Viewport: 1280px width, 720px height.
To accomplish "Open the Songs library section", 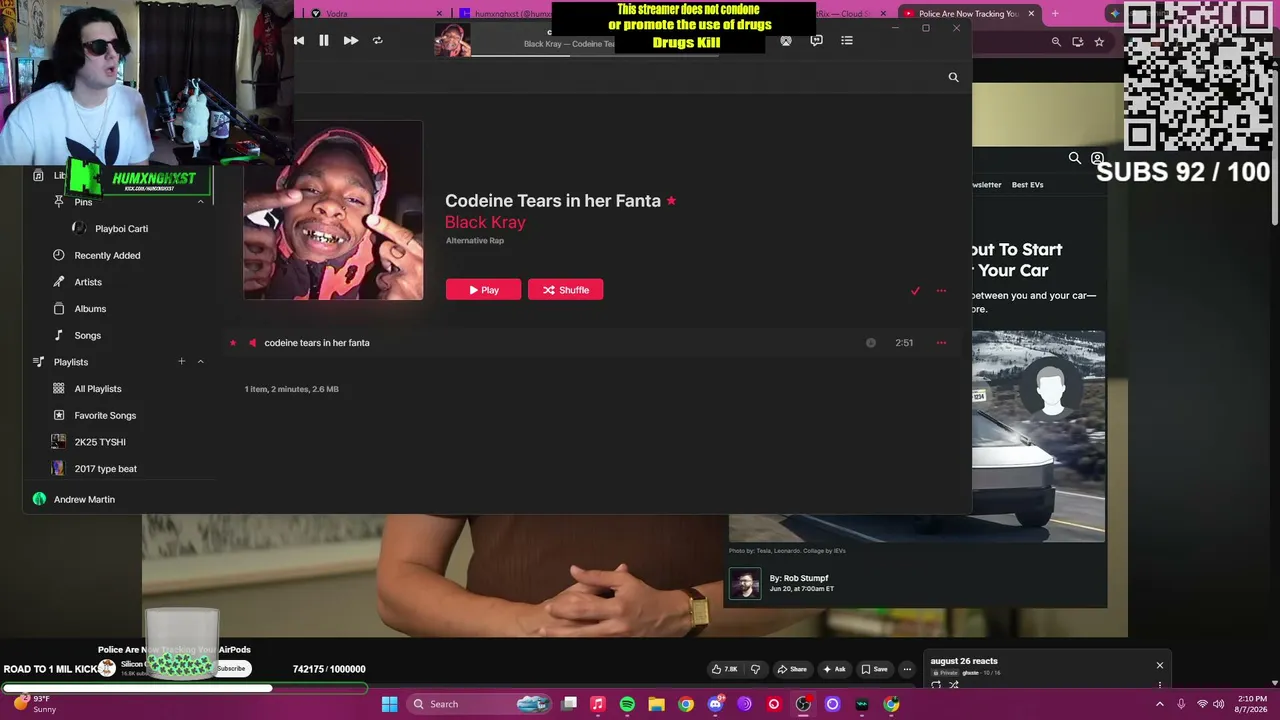I will pyautogui.click(x=88, y=336).
